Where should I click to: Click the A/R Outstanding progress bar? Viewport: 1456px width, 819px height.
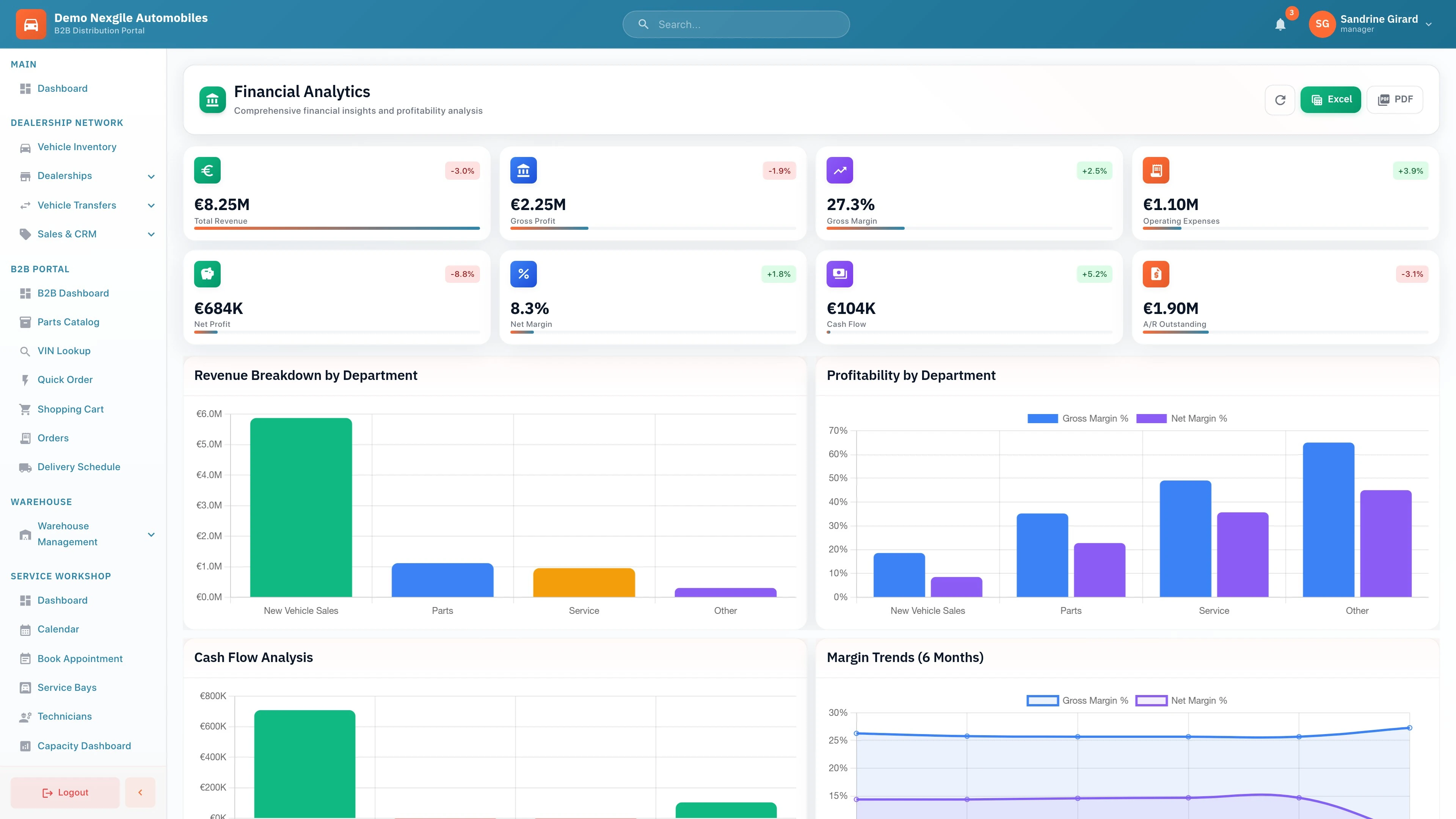click(1285, 333)
